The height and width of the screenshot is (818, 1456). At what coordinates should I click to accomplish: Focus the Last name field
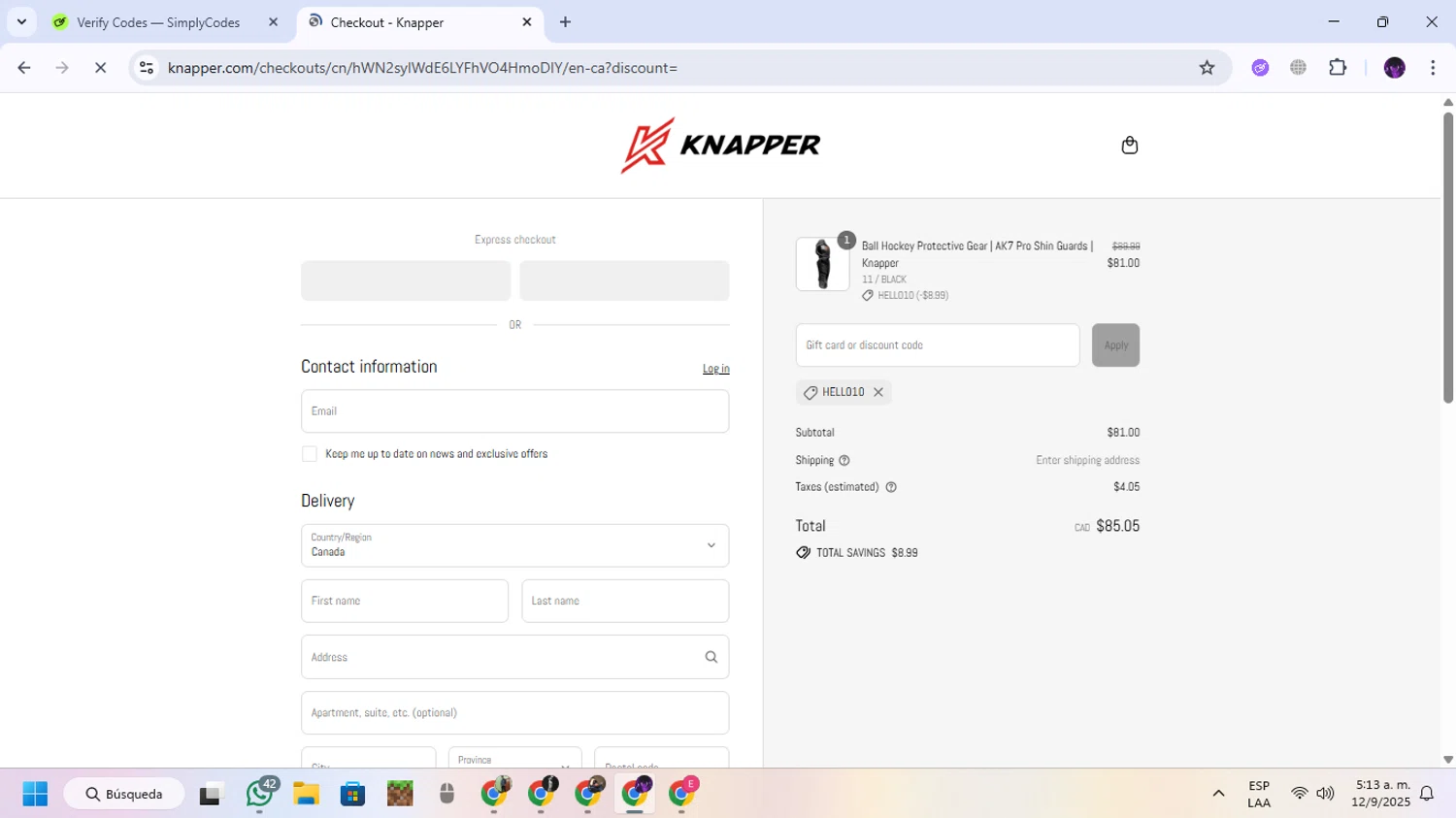[625, 601]
